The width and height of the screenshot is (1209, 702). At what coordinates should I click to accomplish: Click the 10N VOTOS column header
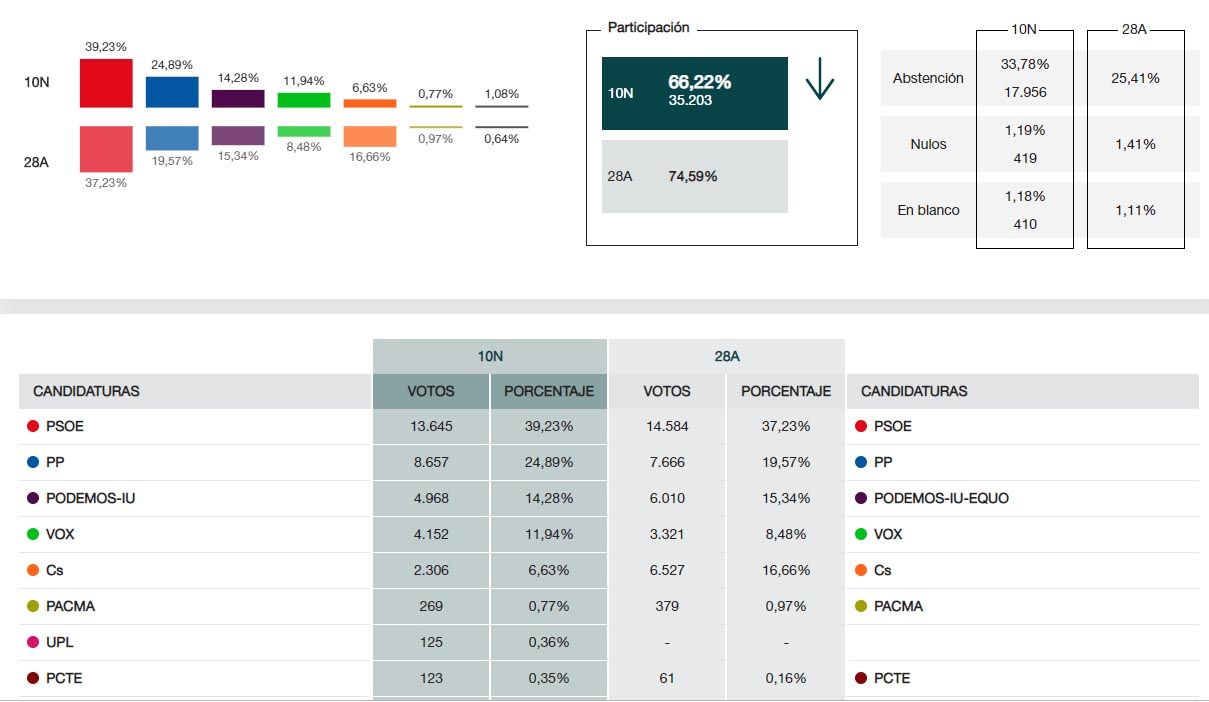coord(431,391)
